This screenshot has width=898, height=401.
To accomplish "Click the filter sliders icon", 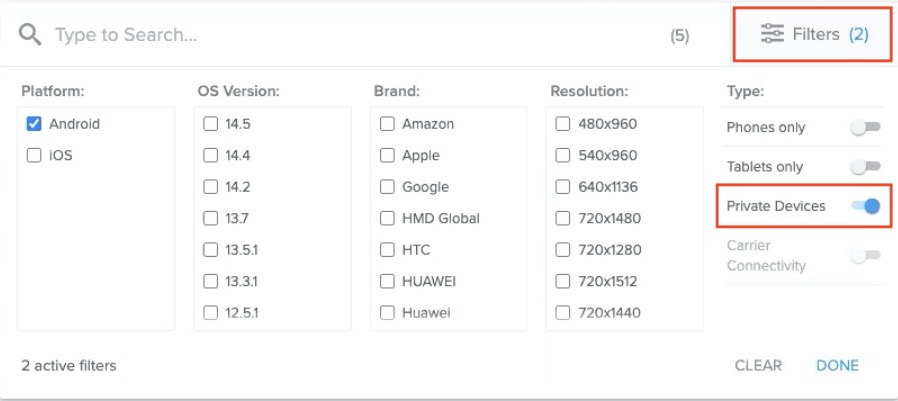I will [772, 35].
